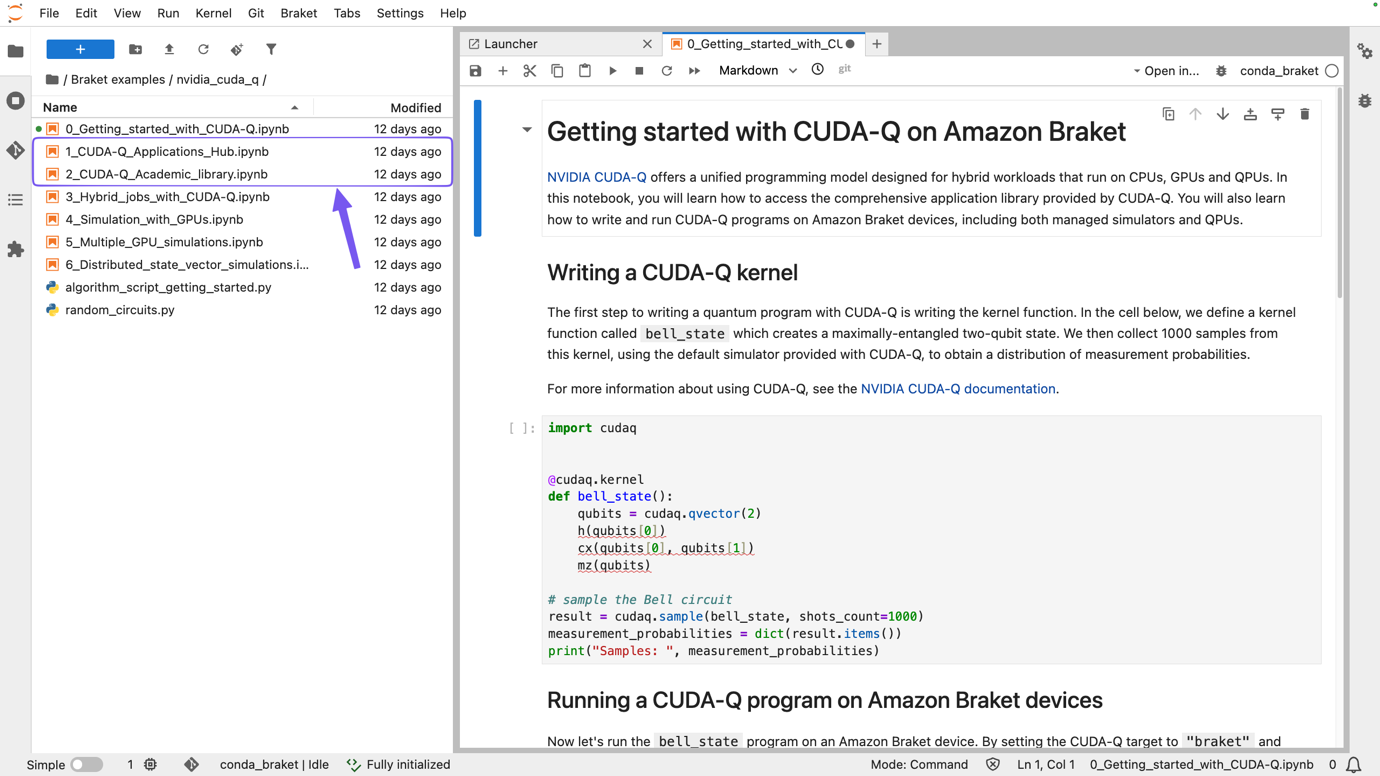Open the Kernel menu

(213, 13)
